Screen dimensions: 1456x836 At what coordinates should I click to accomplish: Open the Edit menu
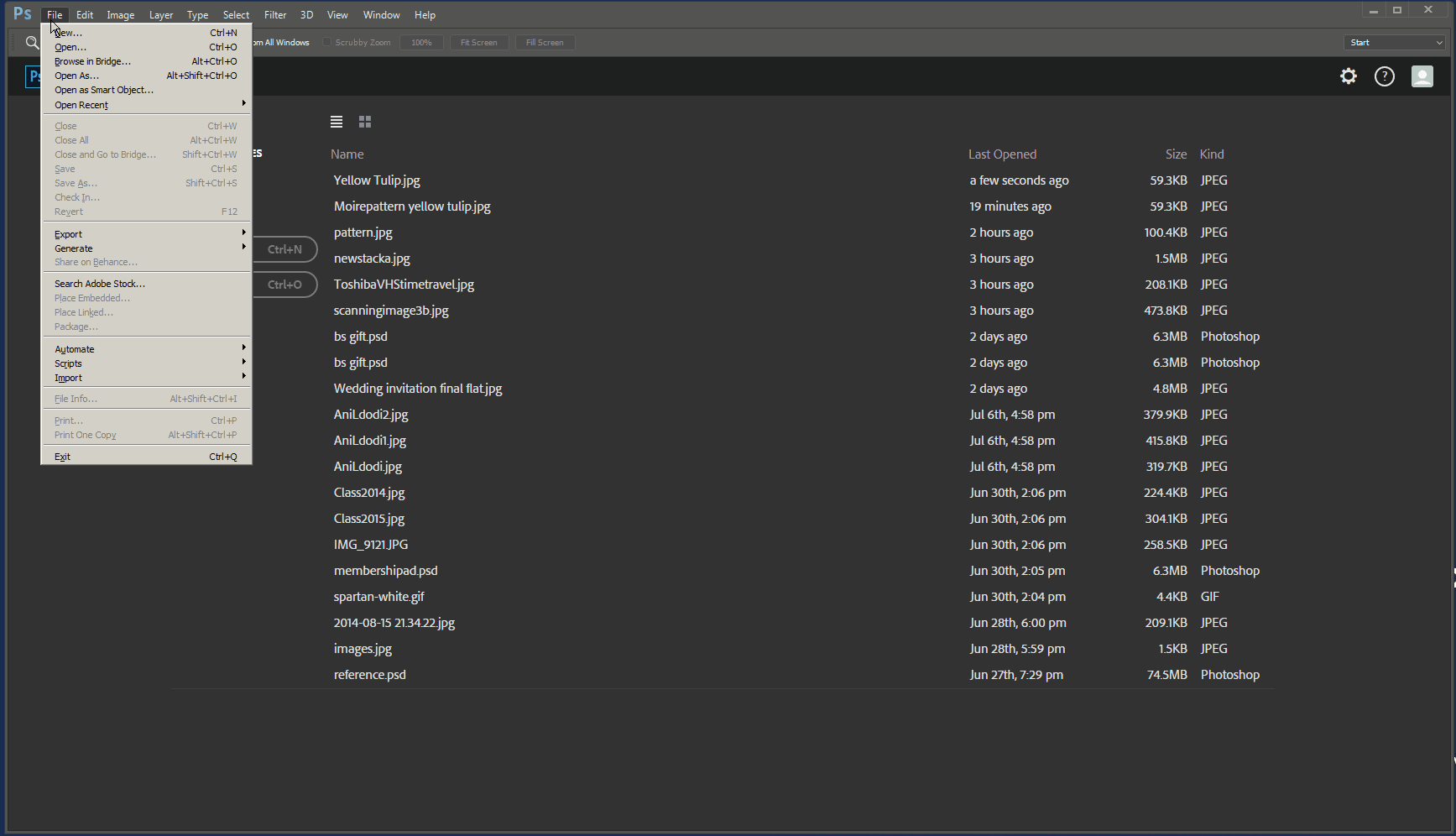[85, 15]
